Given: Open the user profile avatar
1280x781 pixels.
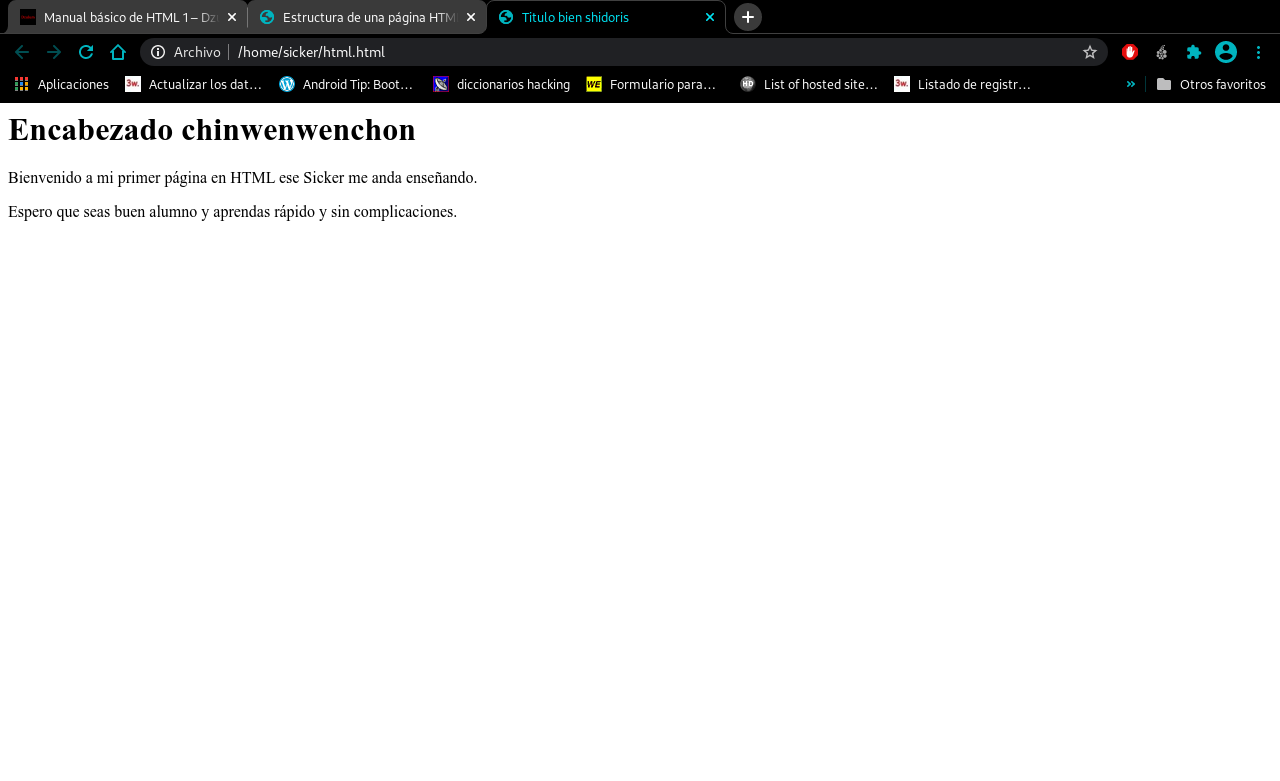Looking at the screenshot, I should click(x=1226, y=52).
